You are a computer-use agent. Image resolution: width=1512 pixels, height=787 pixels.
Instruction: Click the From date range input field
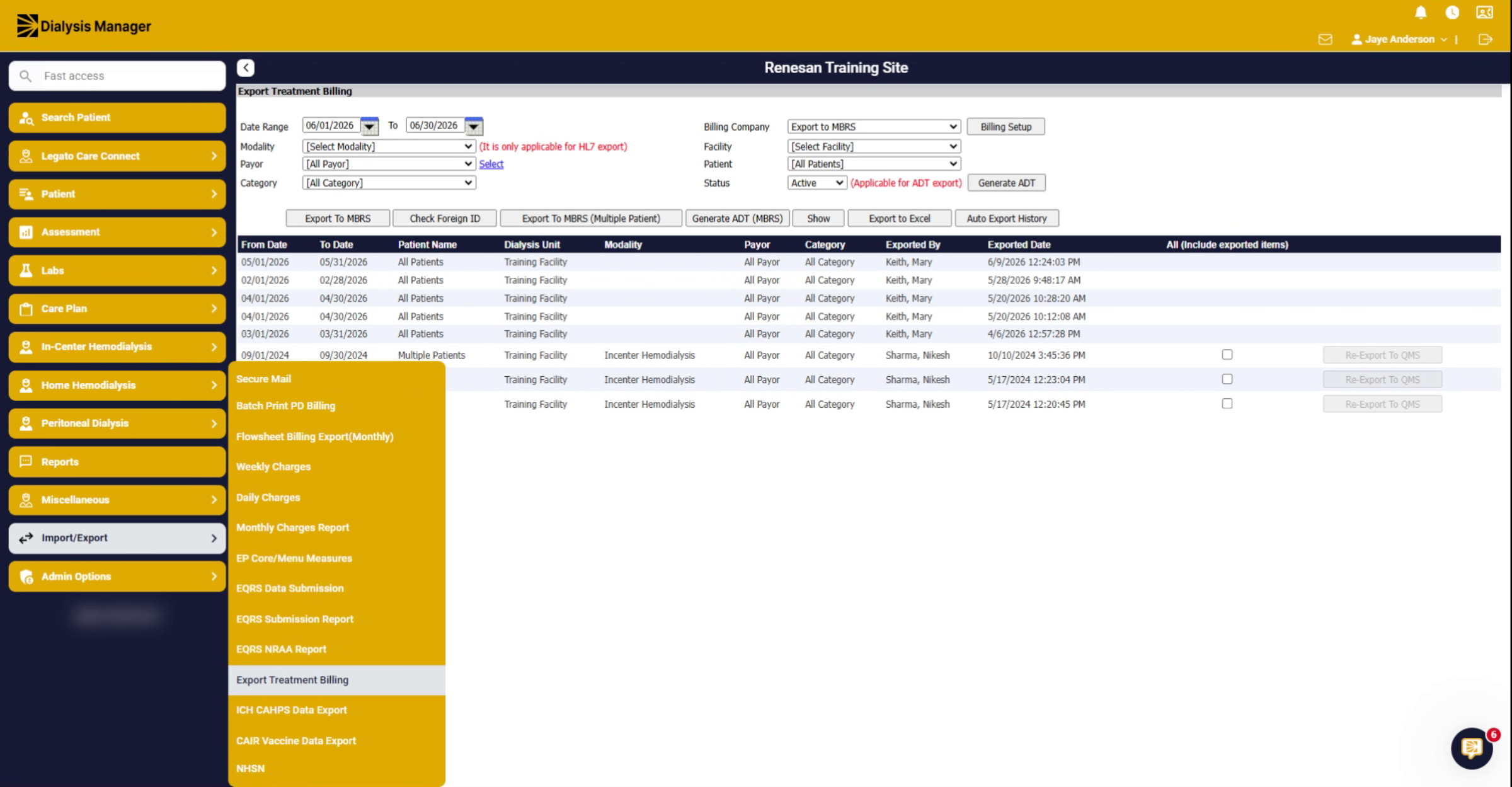coord(331,125)
